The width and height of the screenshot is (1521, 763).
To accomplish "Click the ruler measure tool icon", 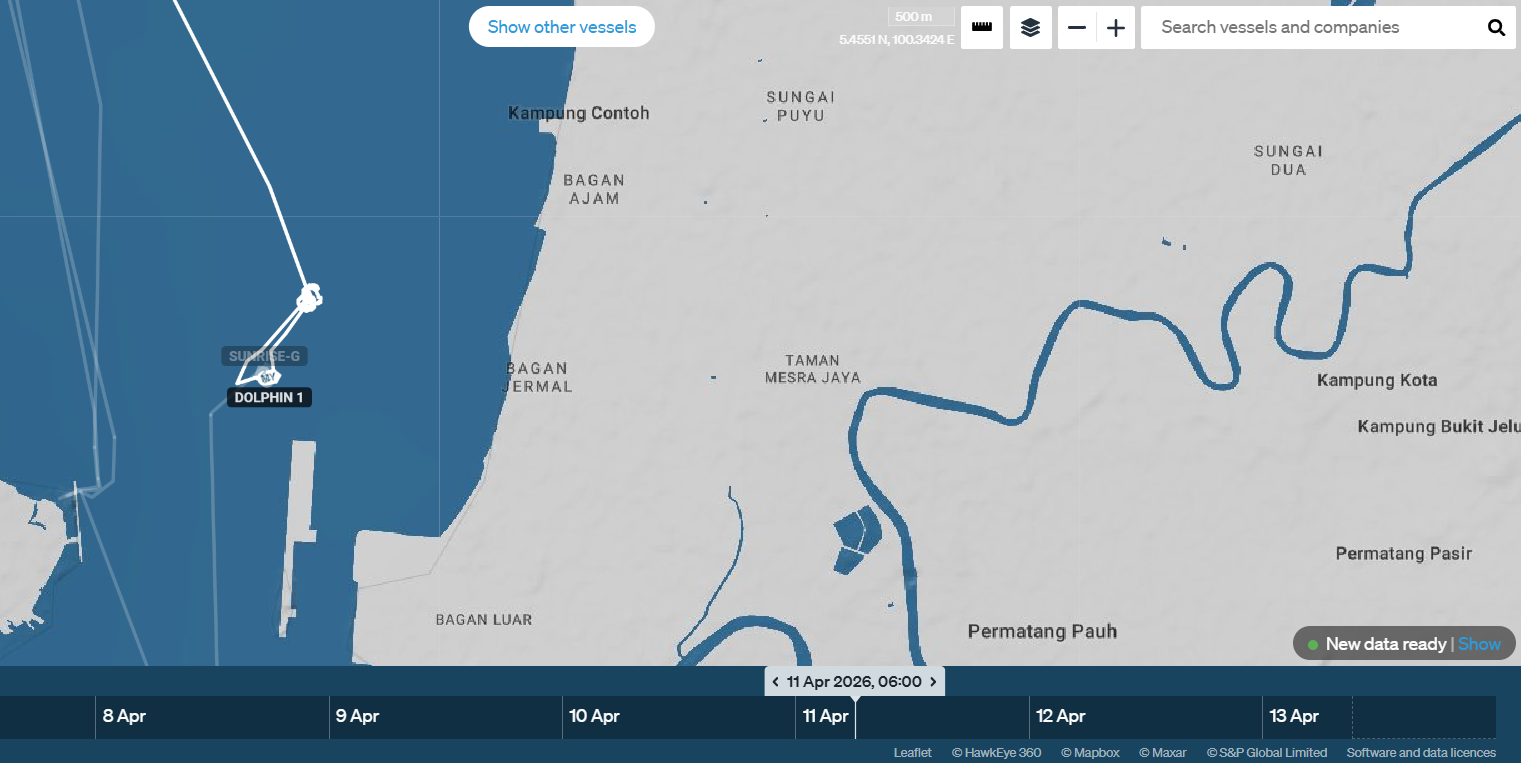I will click(982, 27).
